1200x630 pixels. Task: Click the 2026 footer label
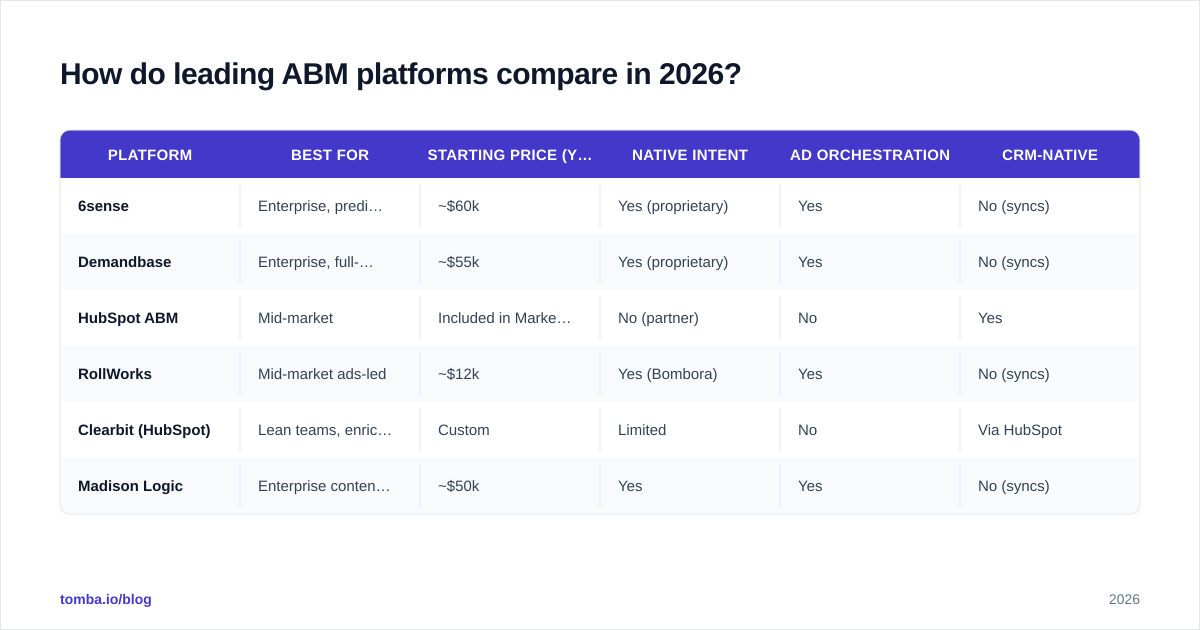(1124, 599)
